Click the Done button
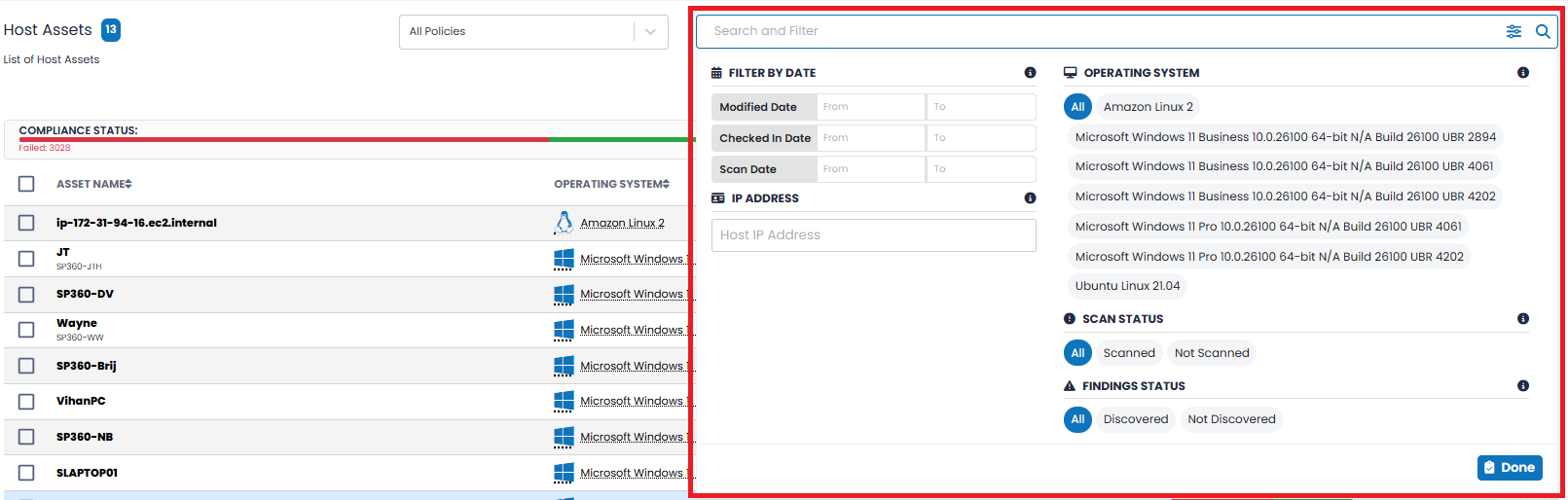Viewport: 1568px width, 500px height. pos(1510,468)
